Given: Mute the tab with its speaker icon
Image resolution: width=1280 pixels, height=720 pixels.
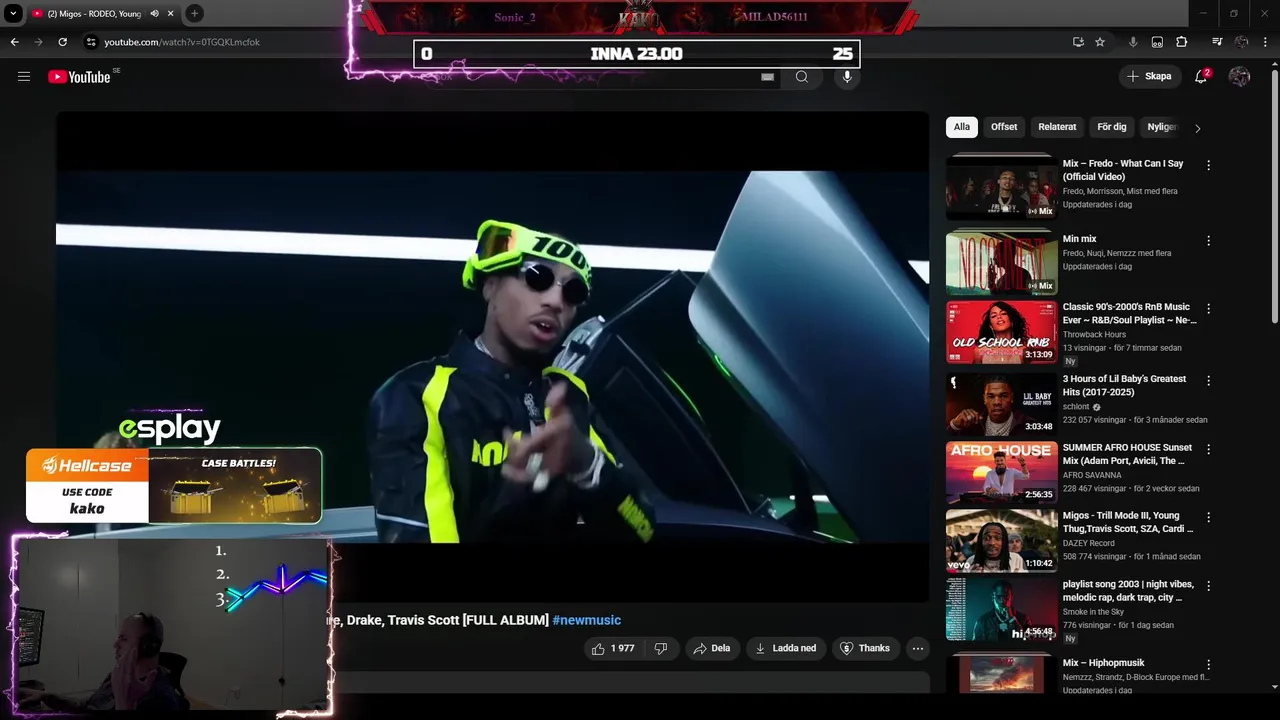Looking at the screenshot, I should 154,14.
